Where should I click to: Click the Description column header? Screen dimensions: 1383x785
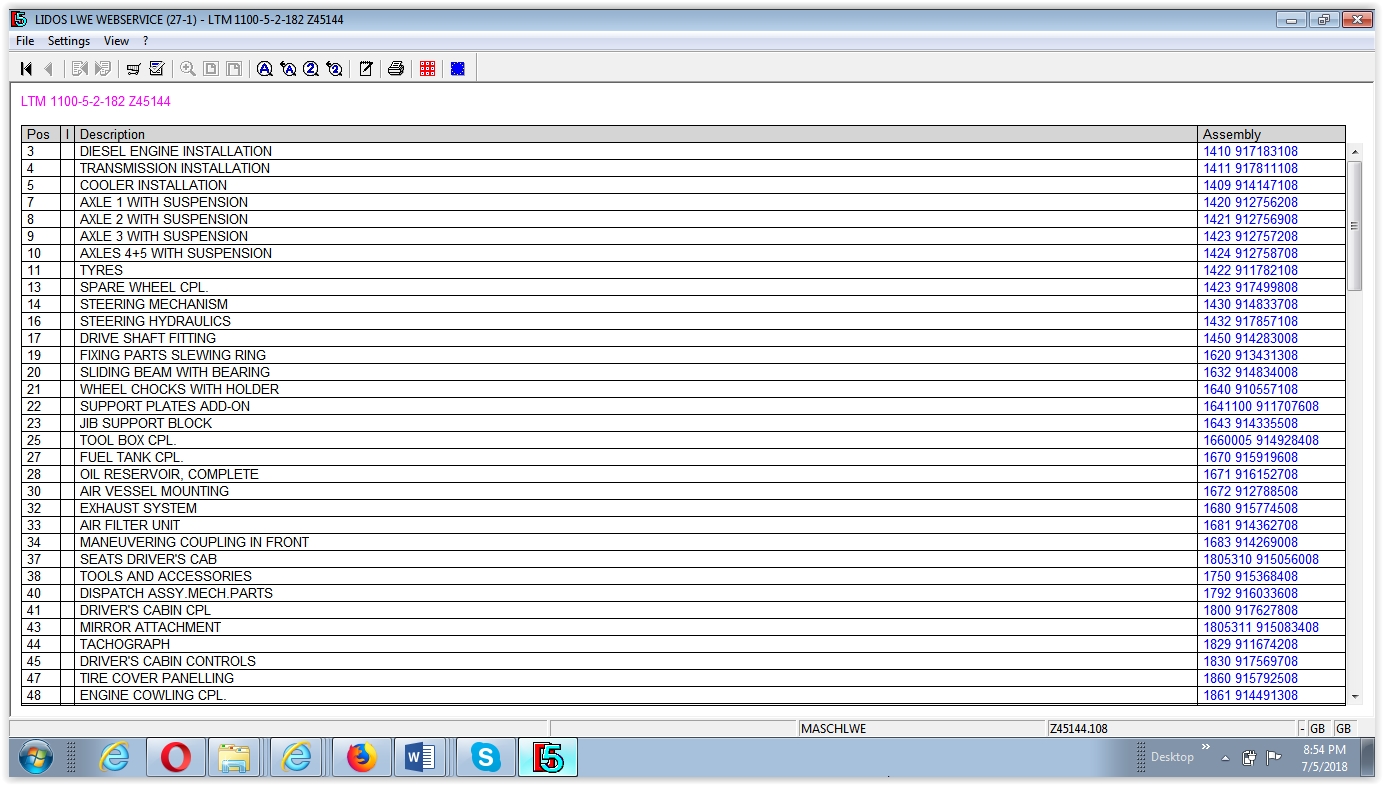[636, 134]
